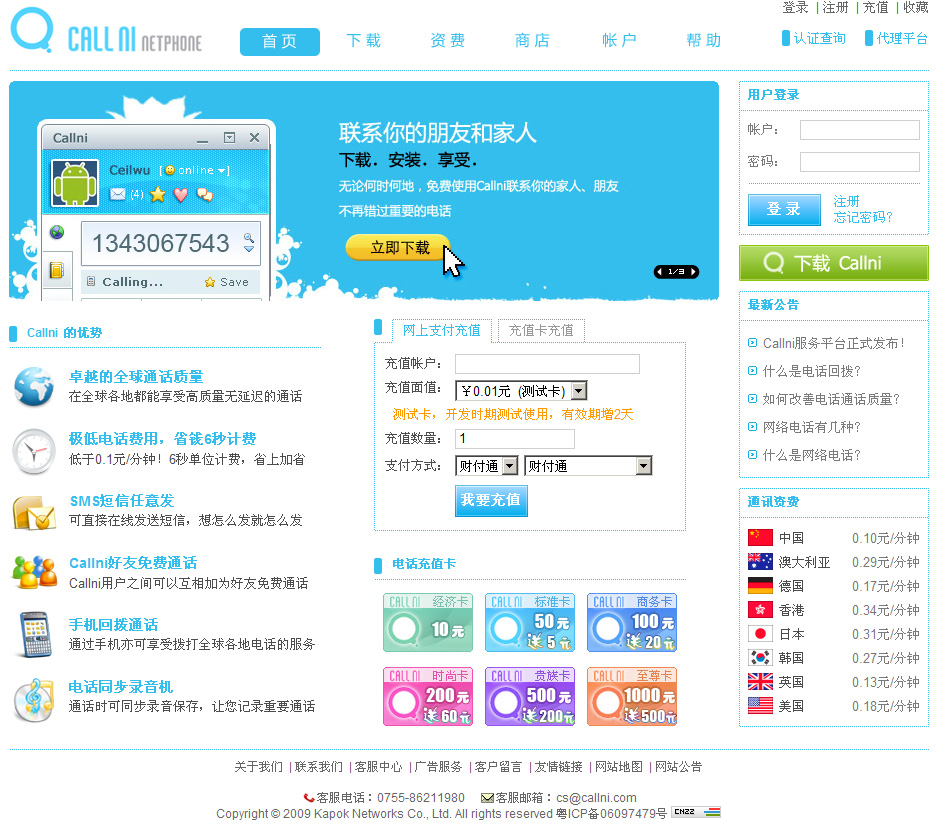Click the Germany flag icon

coord(760,586)
